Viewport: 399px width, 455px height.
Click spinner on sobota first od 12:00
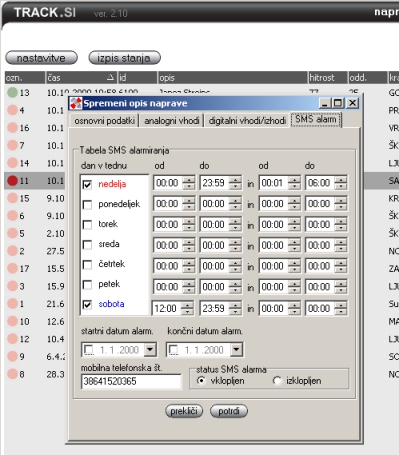click(x=187, y=308)
